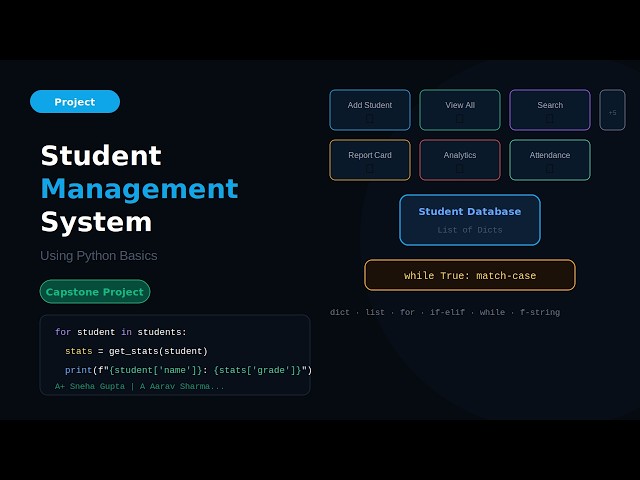Select the Search card

550,110
